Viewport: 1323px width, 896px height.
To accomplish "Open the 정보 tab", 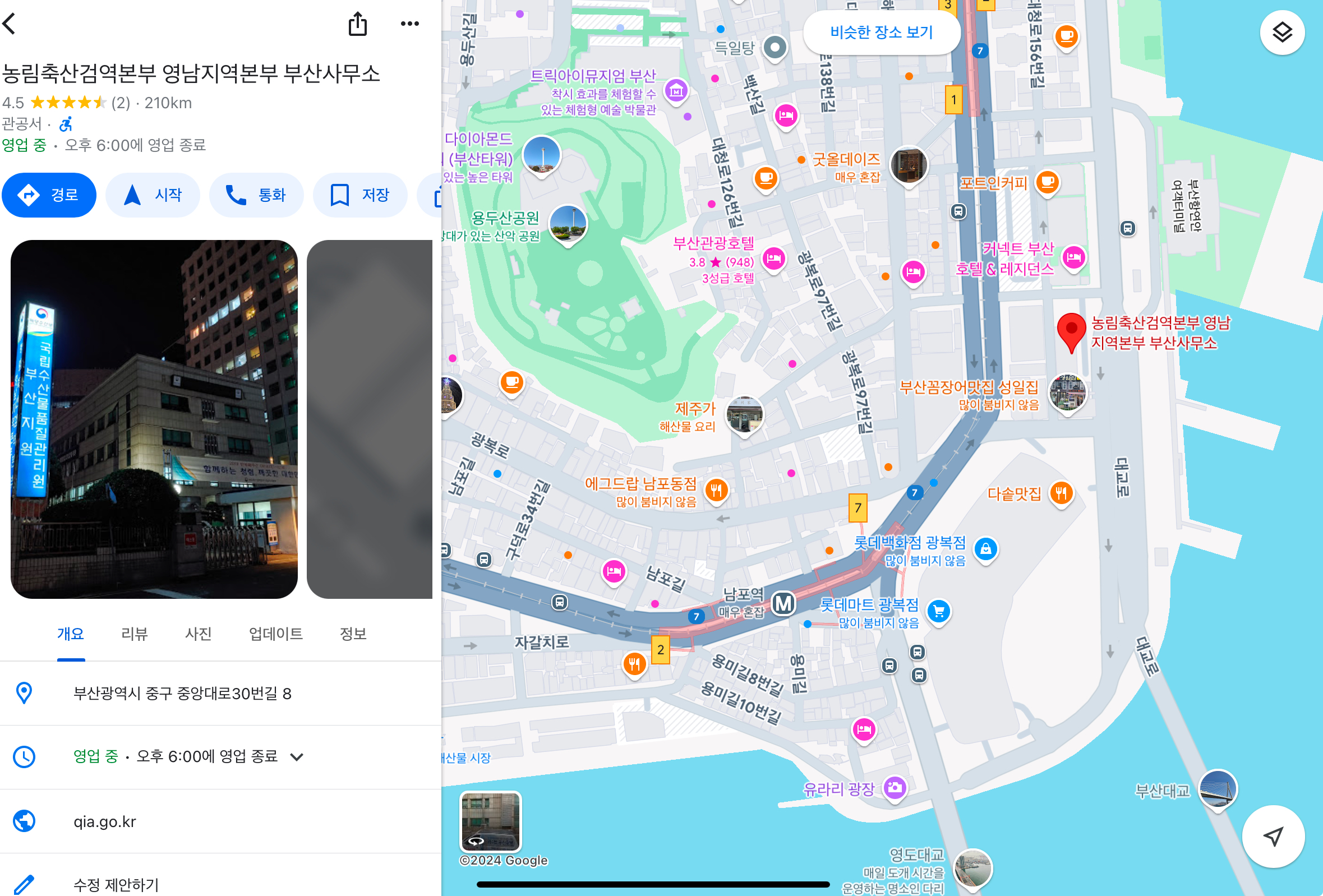I will tap(353, 634).
